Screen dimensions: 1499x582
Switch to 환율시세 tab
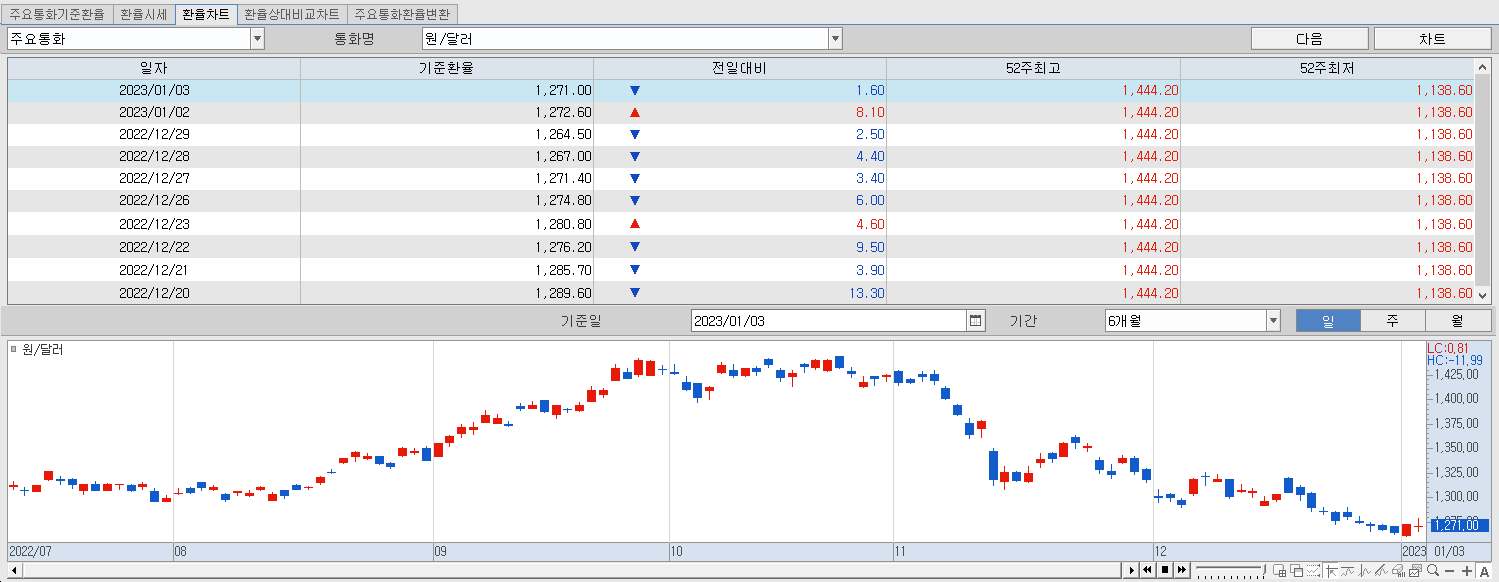[x=143, y=15]
